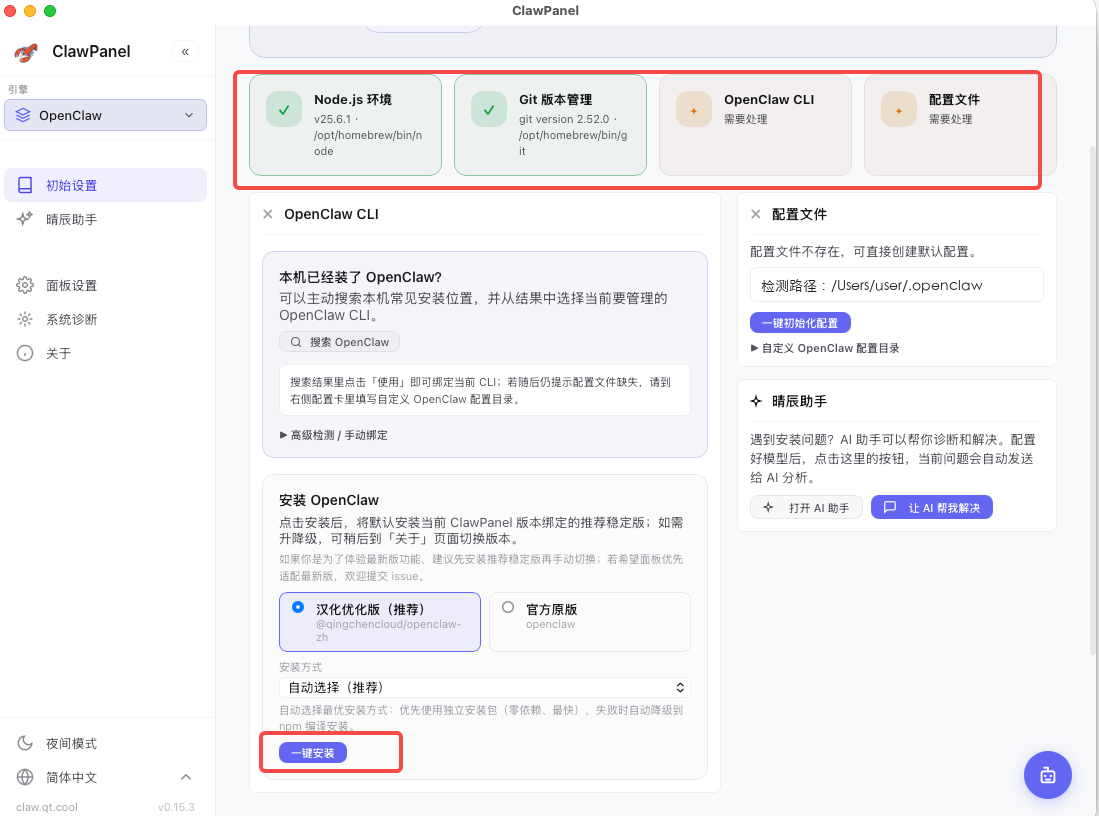Expand 自定义 OpenClaw 配置目录
Viewport: 1099px width, 816px height.
tap(825, 348)
